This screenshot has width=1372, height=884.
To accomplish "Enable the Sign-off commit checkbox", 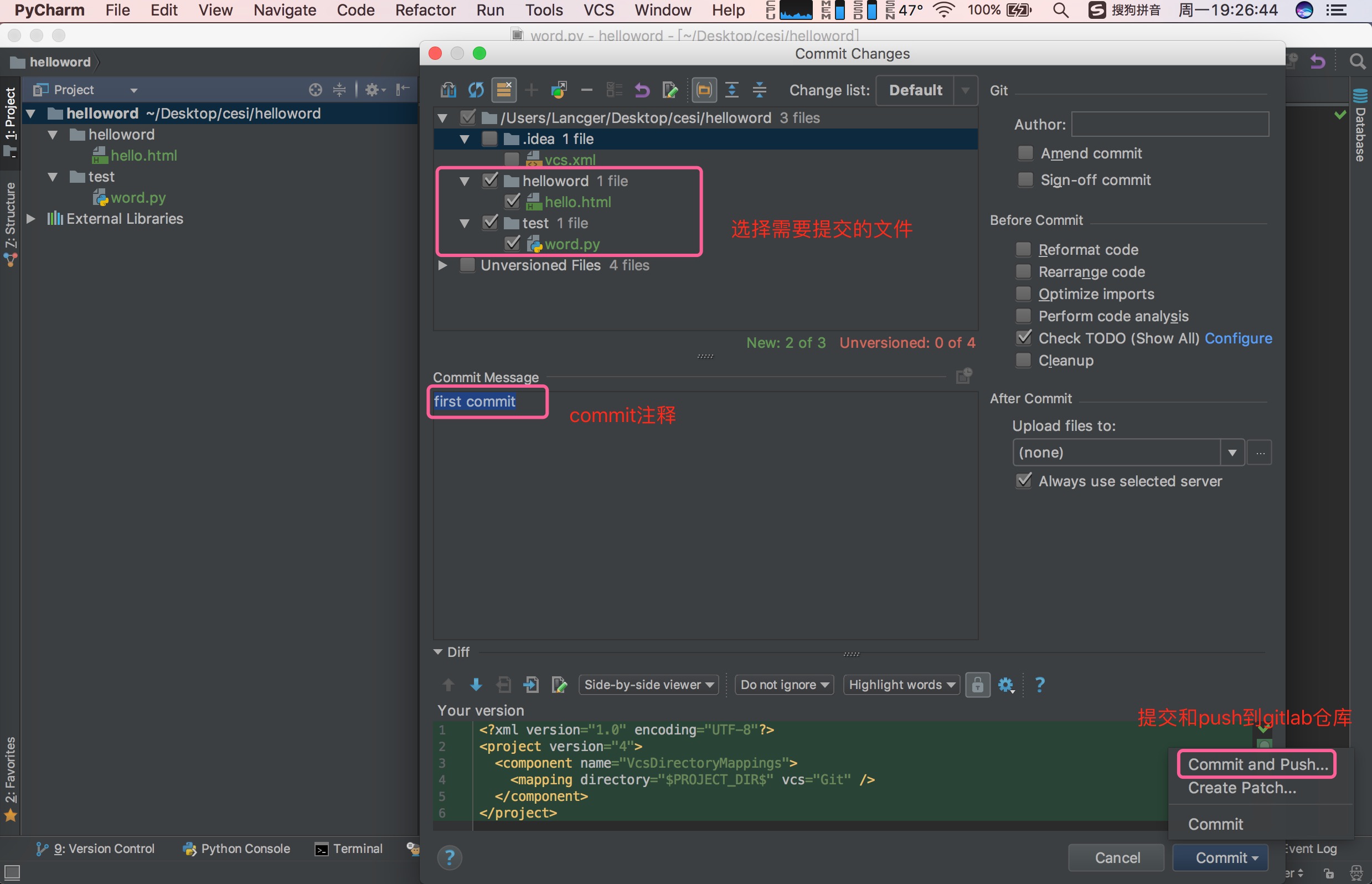I will [x=1025, y=179].
